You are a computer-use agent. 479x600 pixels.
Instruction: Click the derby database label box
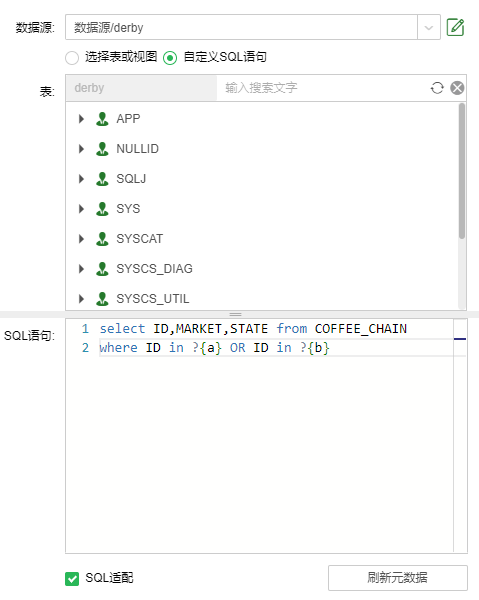coord(141,88)
